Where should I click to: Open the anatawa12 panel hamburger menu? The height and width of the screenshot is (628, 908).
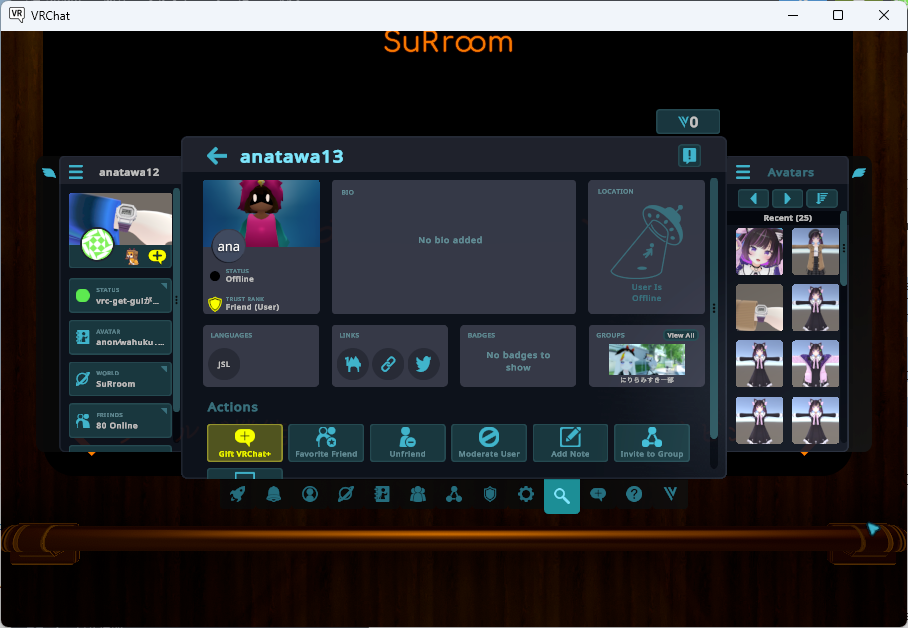[x=76, y=172]
